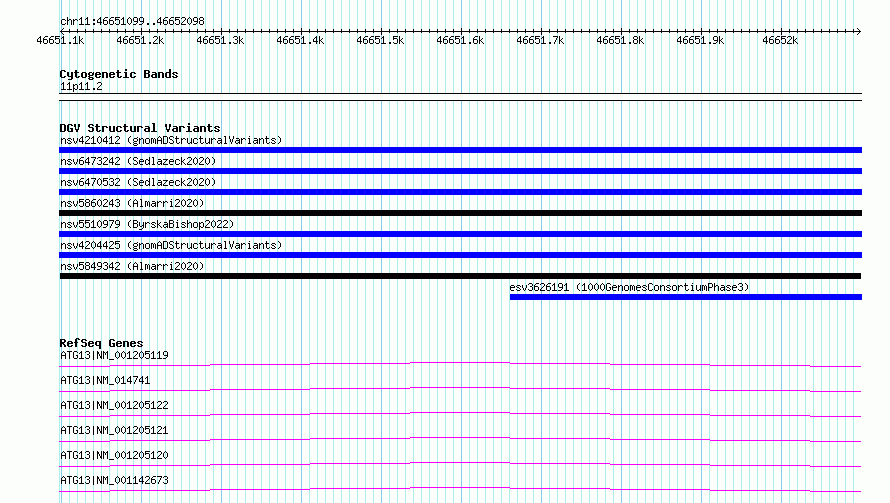
Task: Select the blue bar under nsv4204425
Action: pos(460,255)
